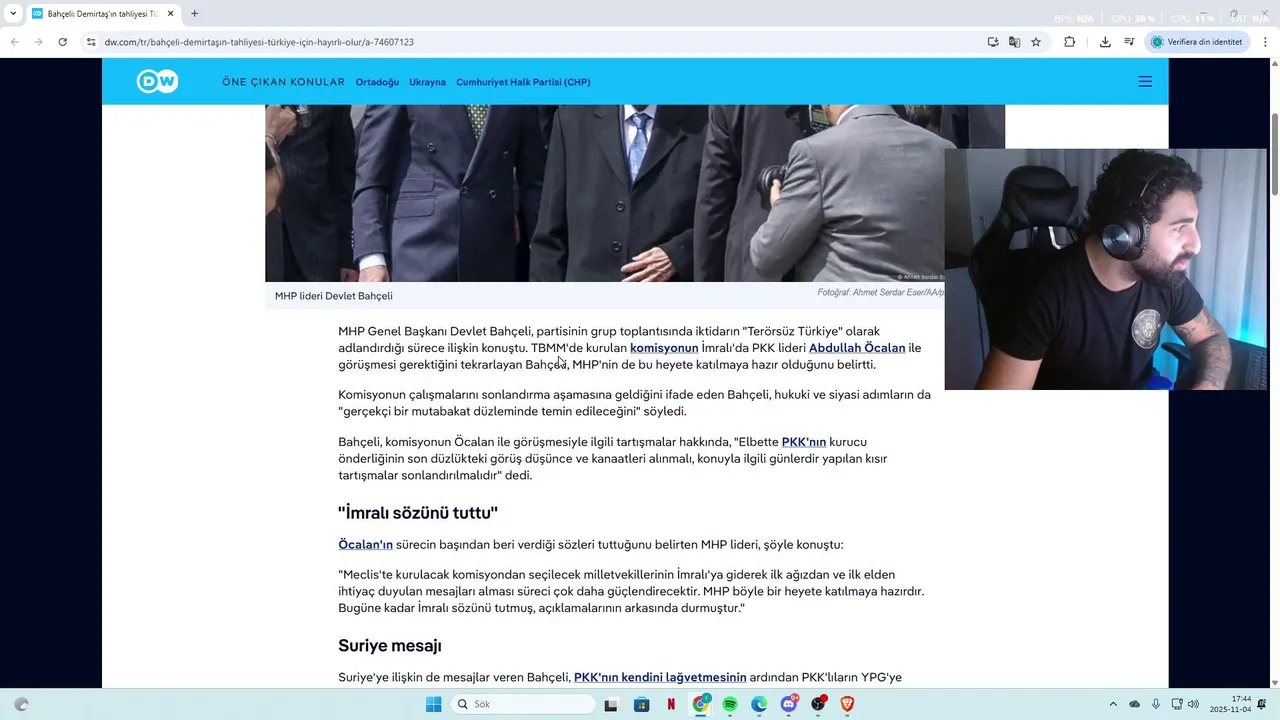The width and height of the screenshot is (1280, 720).
Task: Open the browser downloads
Action: coord(1105,42)
